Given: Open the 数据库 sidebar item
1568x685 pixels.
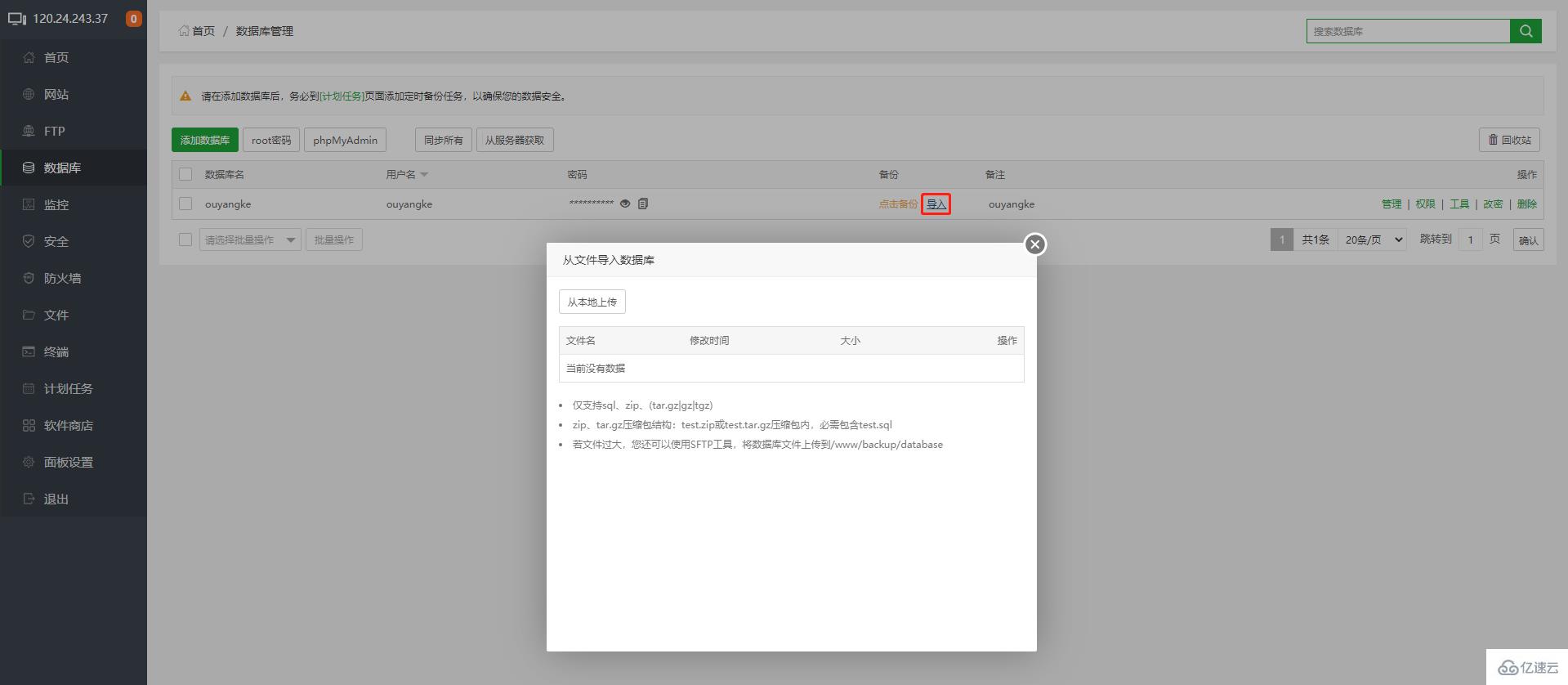Looking at the screenshot, I should (x=73, y=168).
